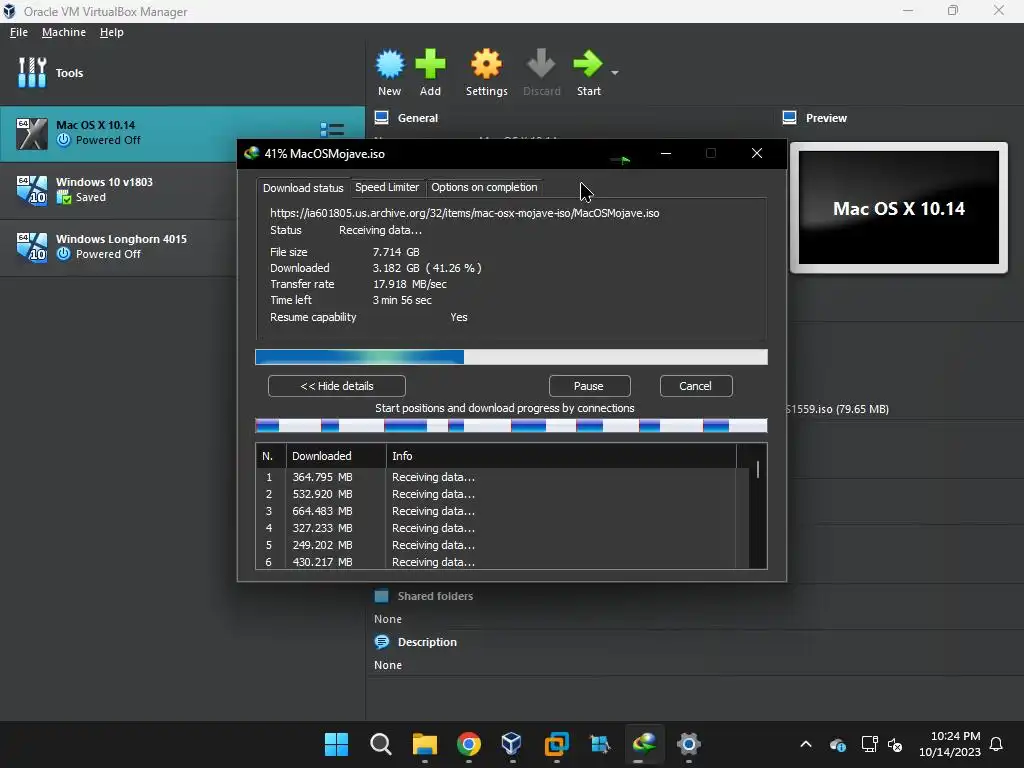Pause the MacOSMojave.iso download
The height and width of the screenshot is (768, 1024).
click(589, 386)
